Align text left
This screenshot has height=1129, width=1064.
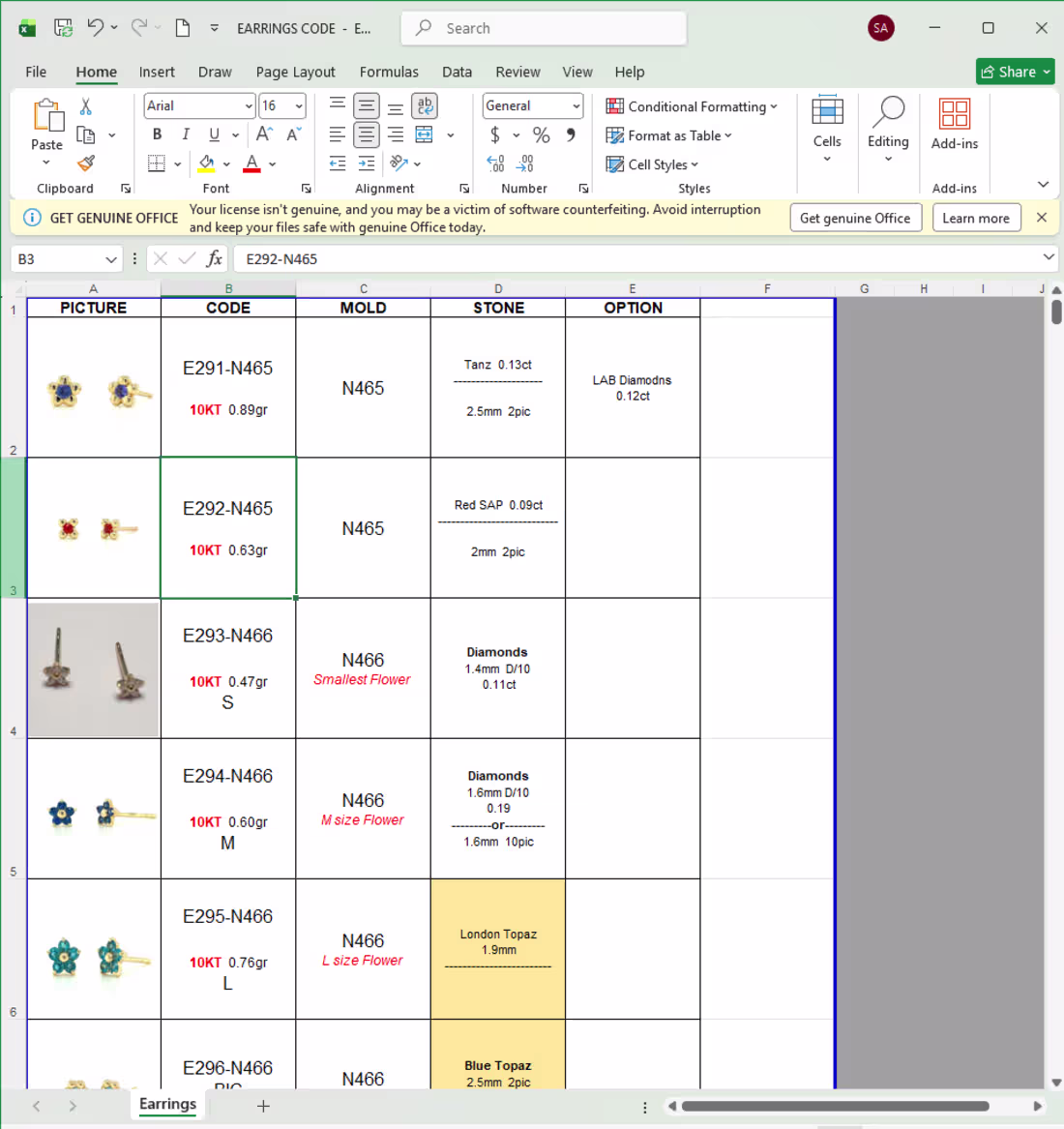point(337,134)
